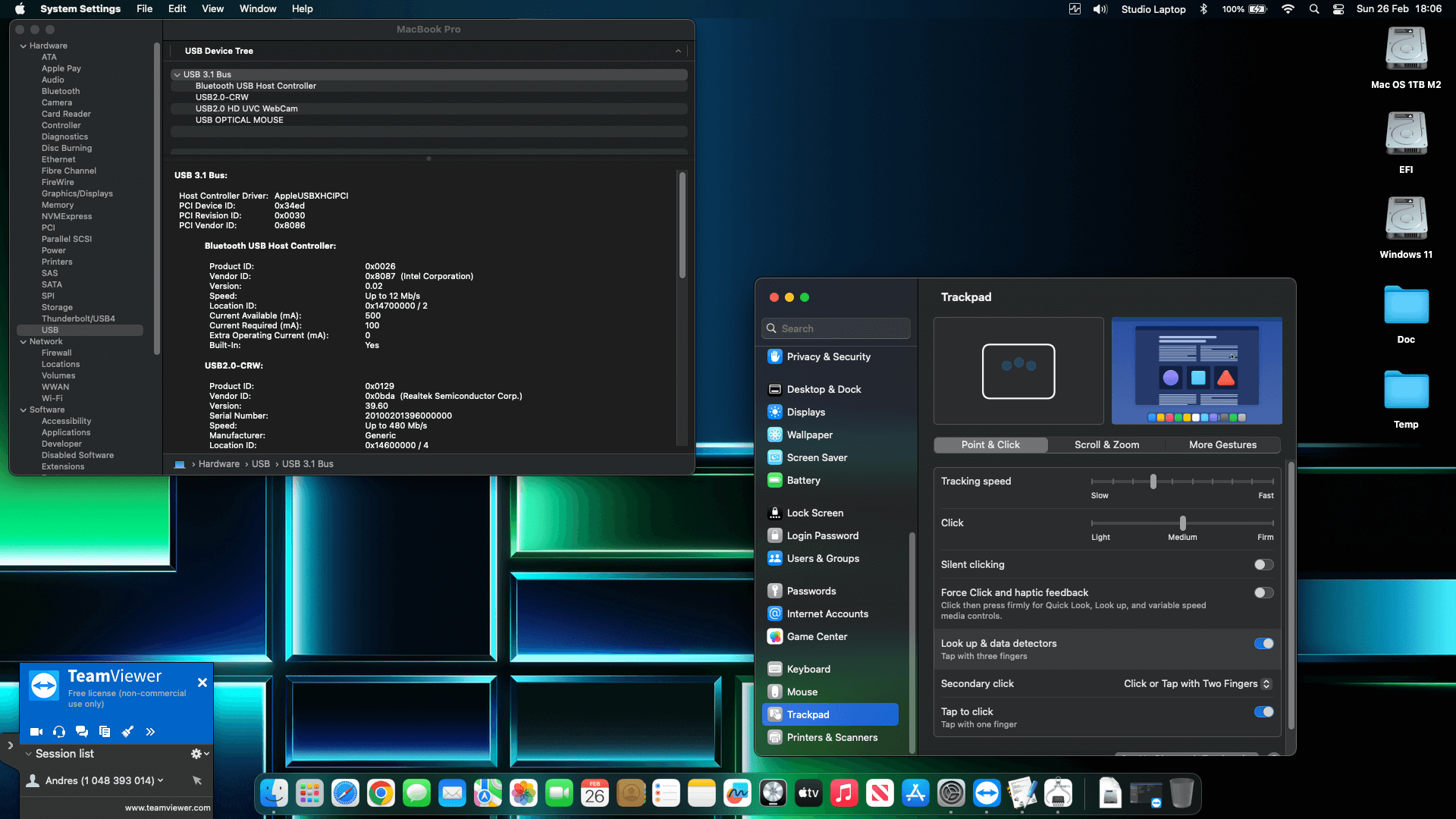
Task: Open Keyboard in System Settings sidebar
Action: (x=830, y=669)
